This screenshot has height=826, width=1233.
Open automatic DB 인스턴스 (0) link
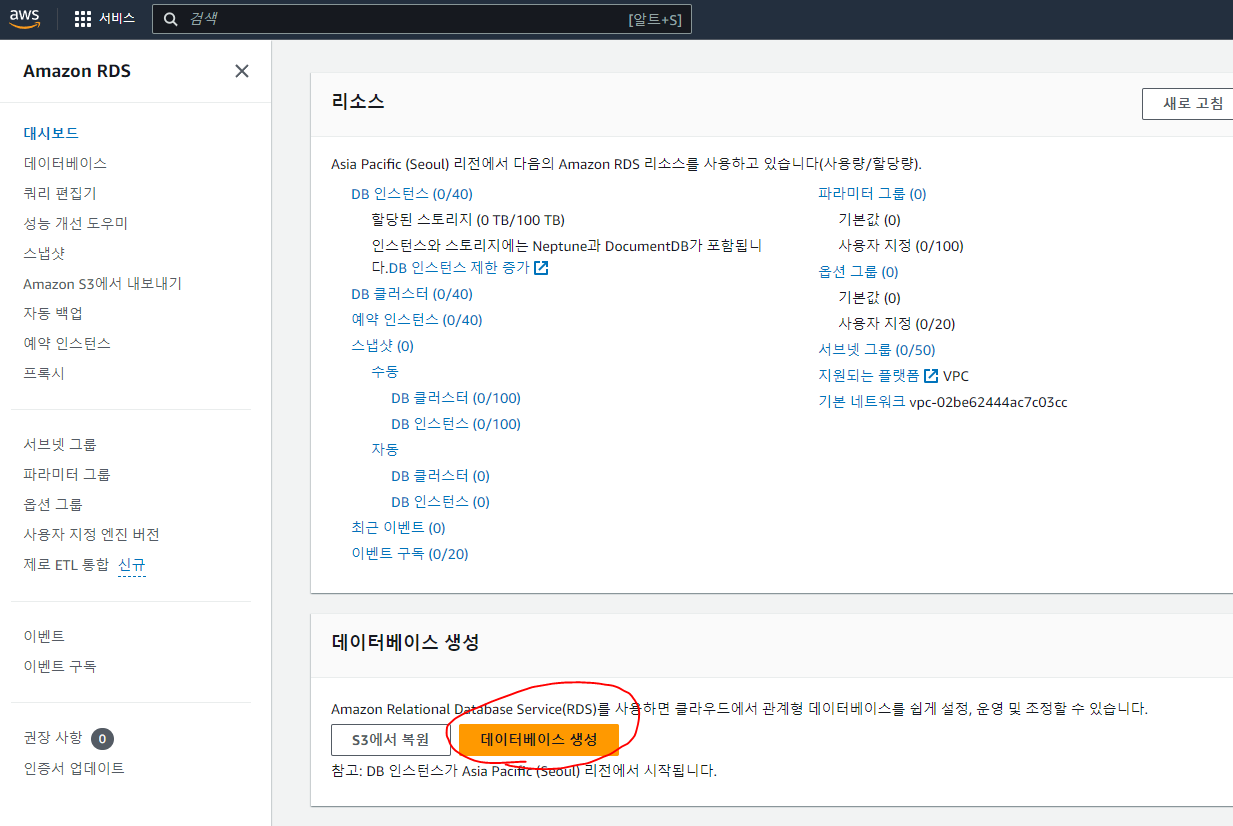[x=441, y=502]
